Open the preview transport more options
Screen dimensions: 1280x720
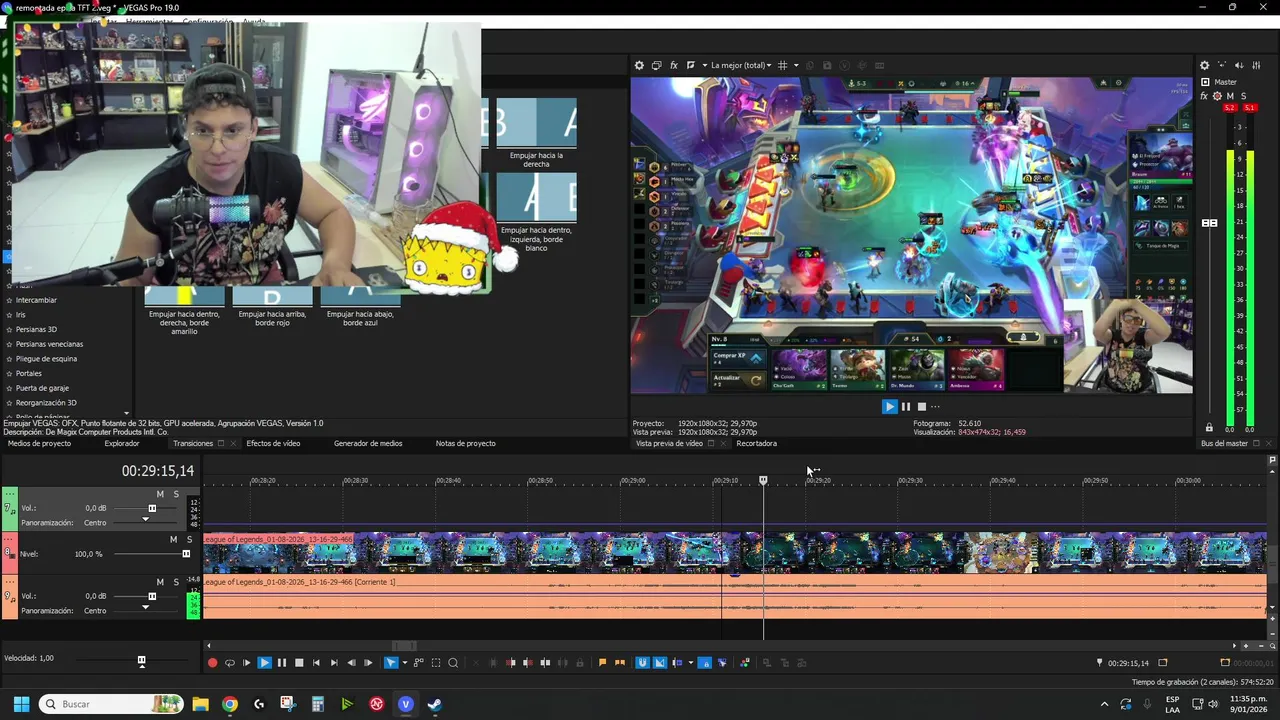pos(937,406)
